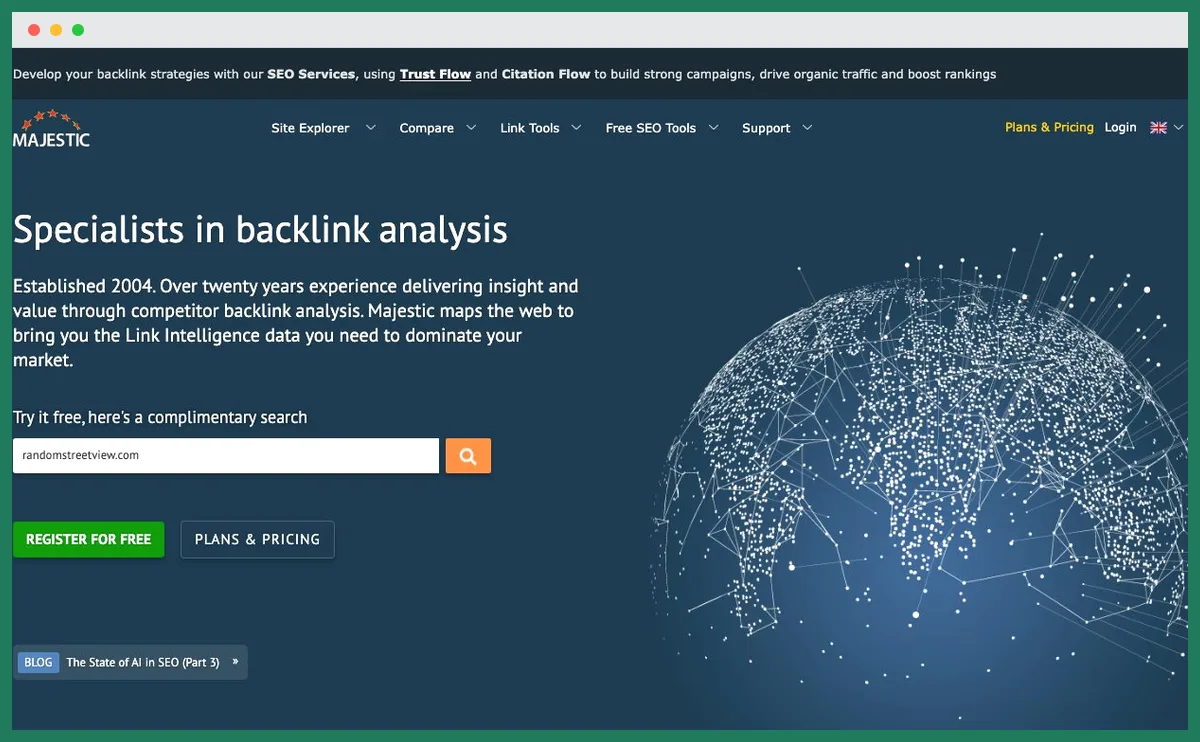Click the Citation Flow text in the banner
1200x742 pixels.
pyautogui.click(x=546, y=74)
